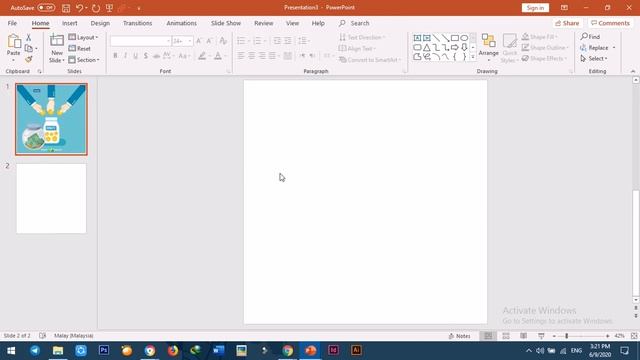Select slide 1 thumbnail
The height and width of the screenshot is (360, 640).
[51, 119]
